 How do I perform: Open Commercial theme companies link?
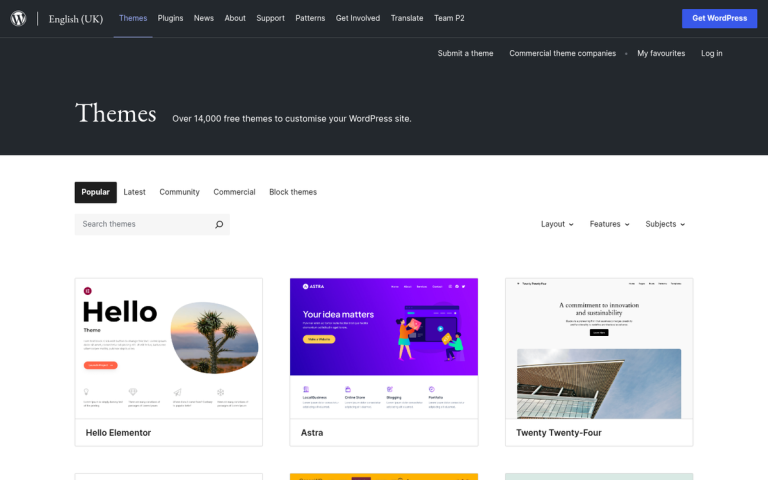tap(562, 53)
